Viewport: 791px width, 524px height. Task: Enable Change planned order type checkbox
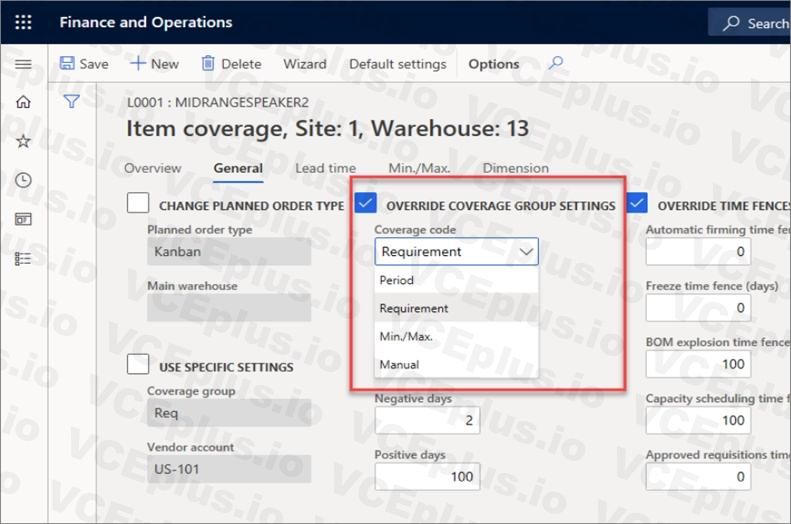(138, 203)
